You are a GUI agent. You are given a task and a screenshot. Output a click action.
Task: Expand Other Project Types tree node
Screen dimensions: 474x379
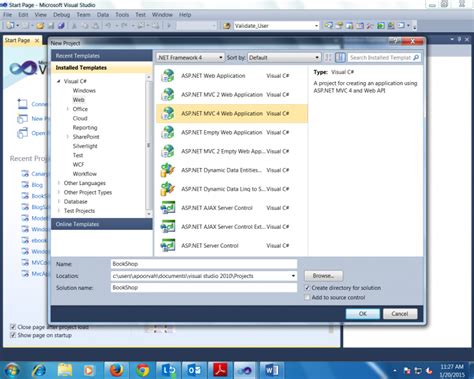pyautogui.click(x=59, y=192)
